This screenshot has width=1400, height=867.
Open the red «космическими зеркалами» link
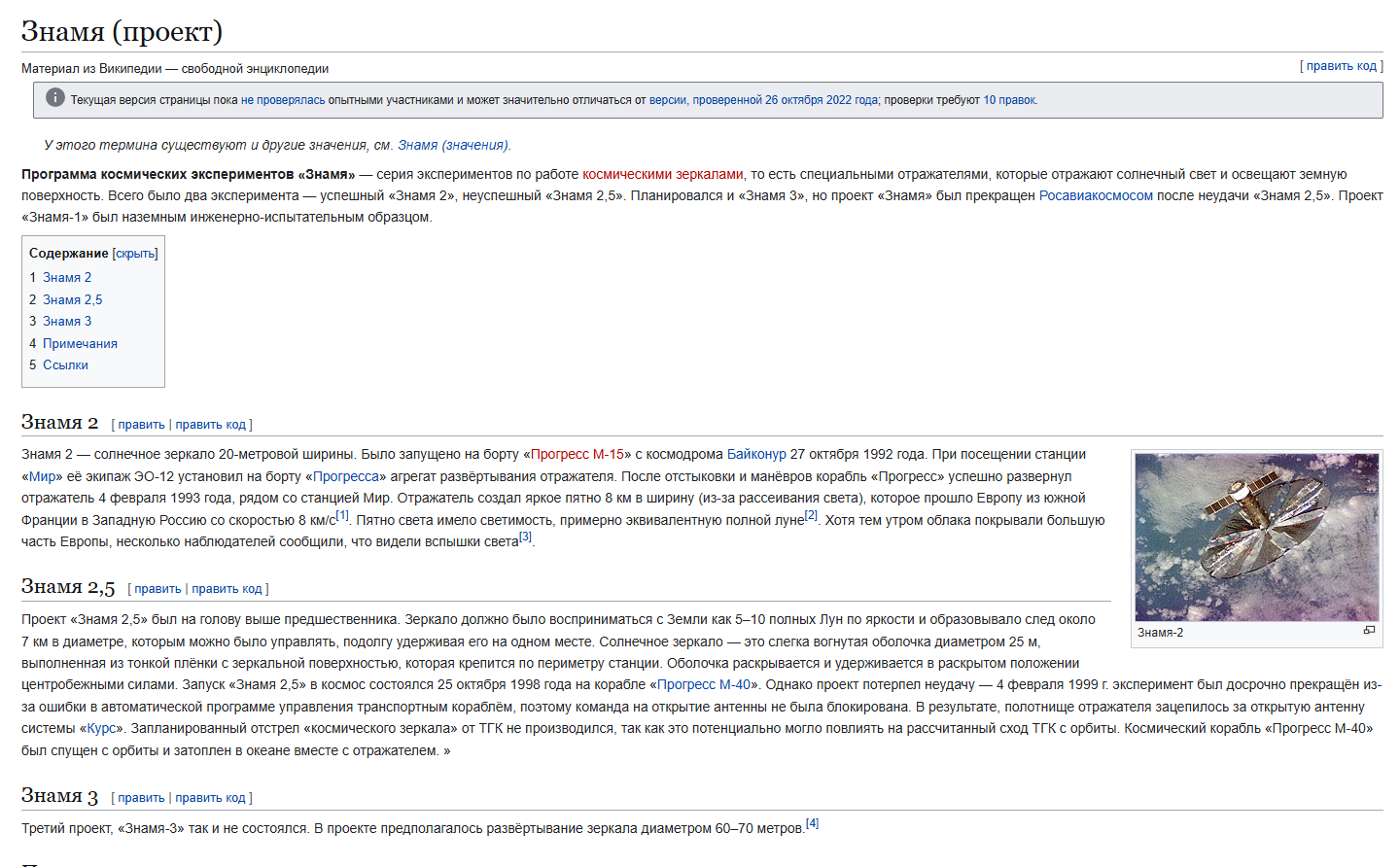coord(663,175)
